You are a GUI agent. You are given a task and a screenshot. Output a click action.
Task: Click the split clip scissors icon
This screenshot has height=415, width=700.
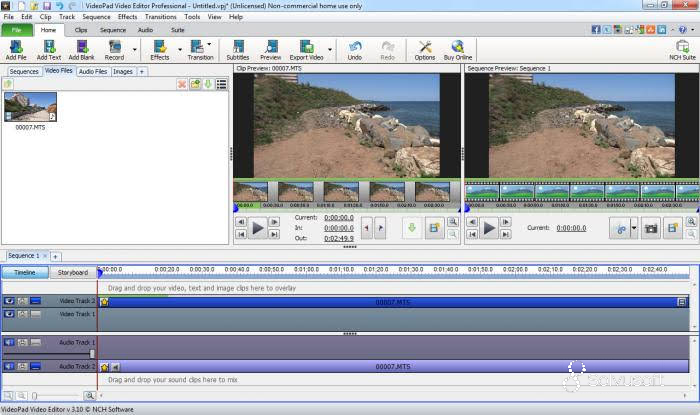click(620, 228)
